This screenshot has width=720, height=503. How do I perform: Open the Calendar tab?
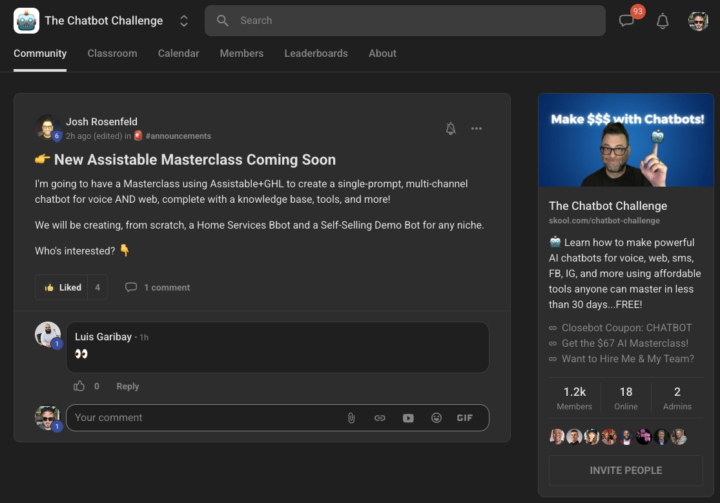(x=178, y=53)
